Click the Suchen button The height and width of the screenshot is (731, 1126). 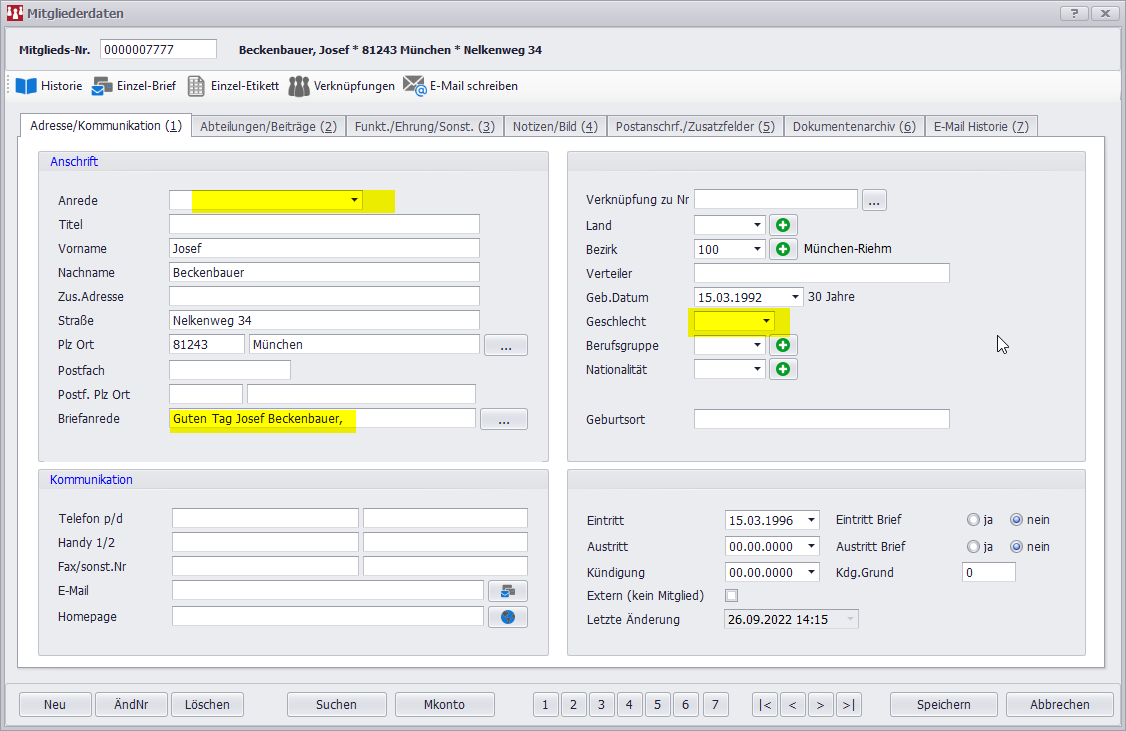[336, 704]
